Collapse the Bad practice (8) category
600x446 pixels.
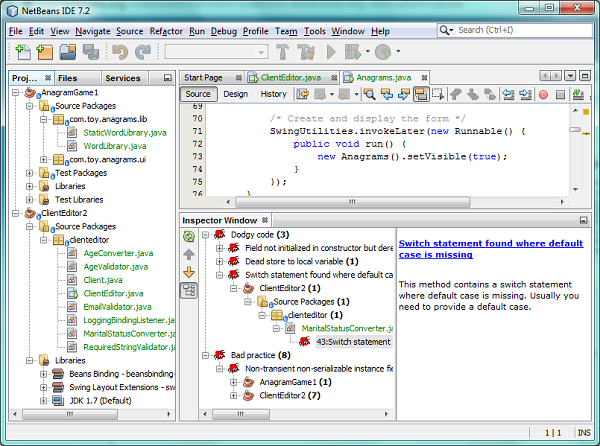click(x=205, y=355)
